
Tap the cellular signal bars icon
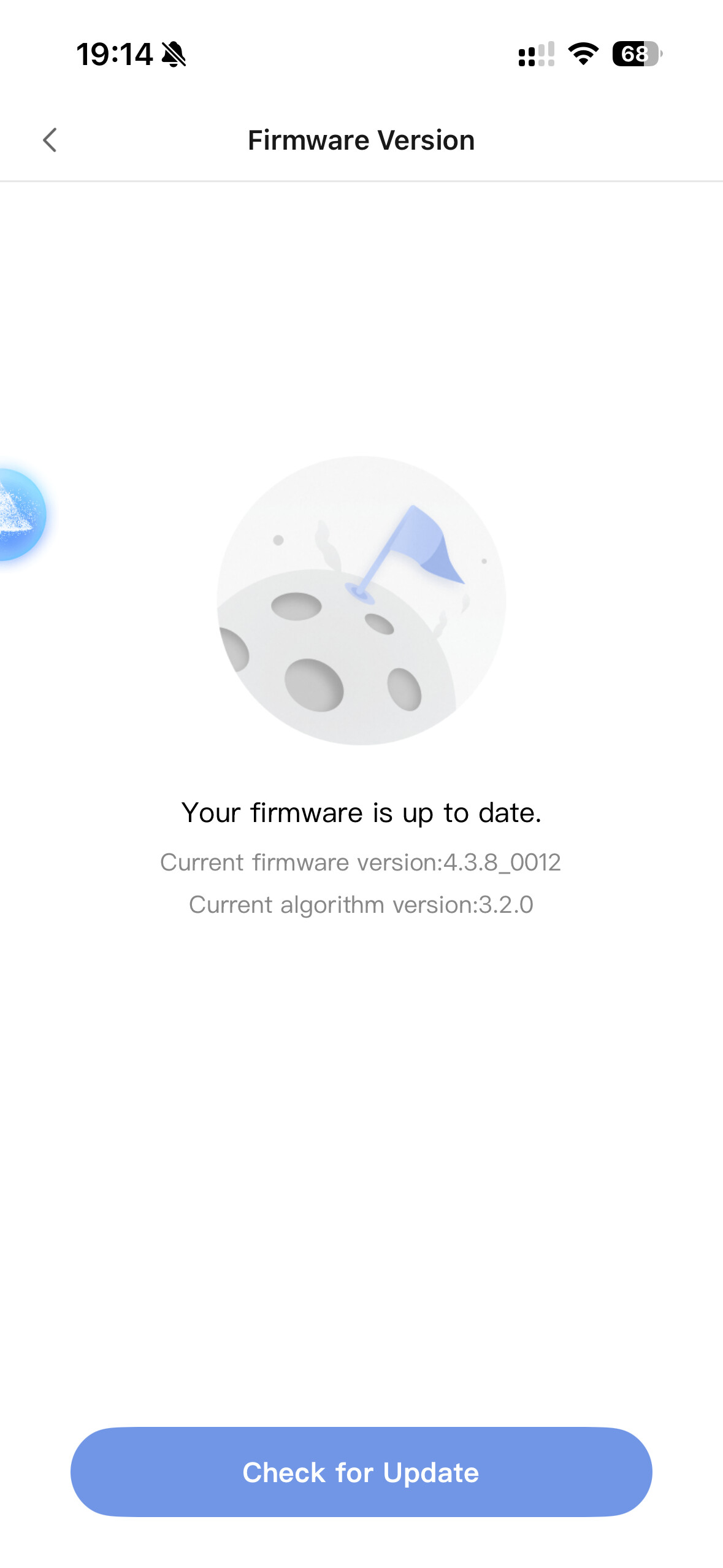point(536,54)
